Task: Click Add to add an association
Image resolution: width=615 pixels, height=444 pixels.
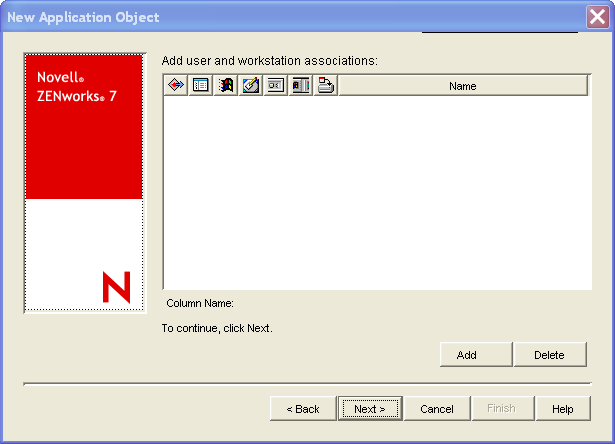Action: pos(476,355)
